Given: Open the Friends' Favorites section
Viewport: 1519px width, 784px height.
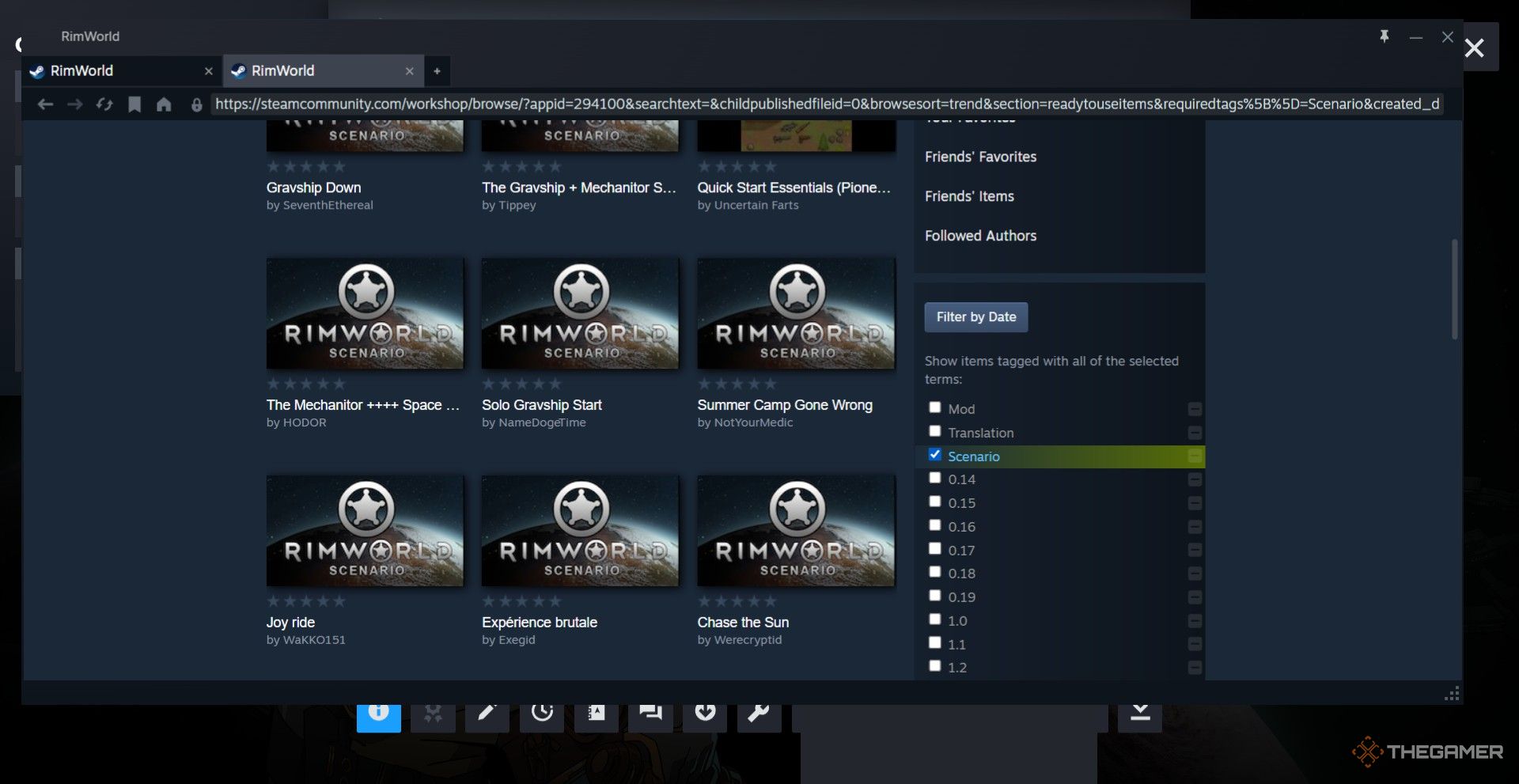Looking at the screenshot, I should [980, 157].
